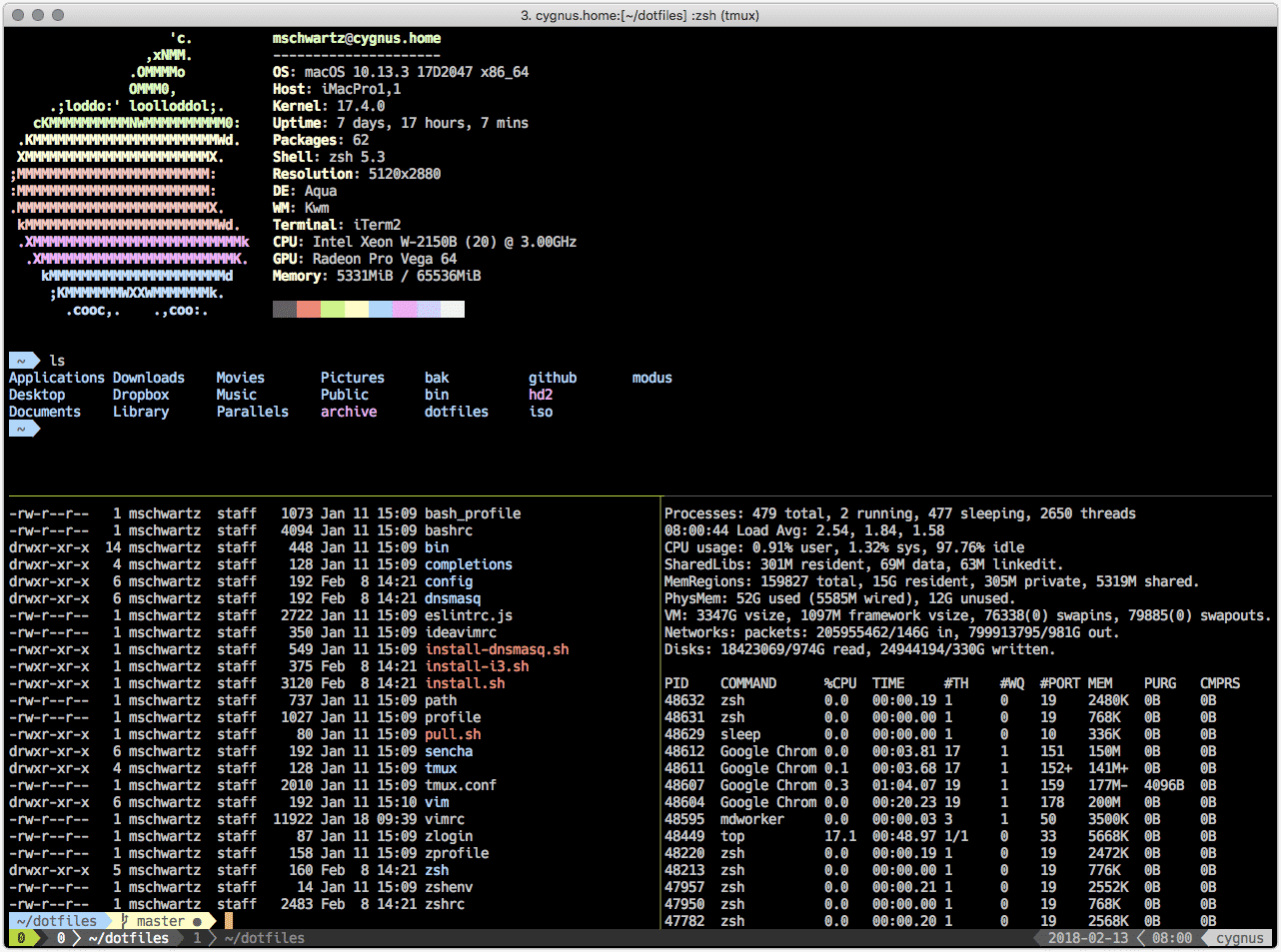Viewport: 1281px width, 952px height.
Task: Click the date 2018-02-13 in status bar
Action: 1087,938
